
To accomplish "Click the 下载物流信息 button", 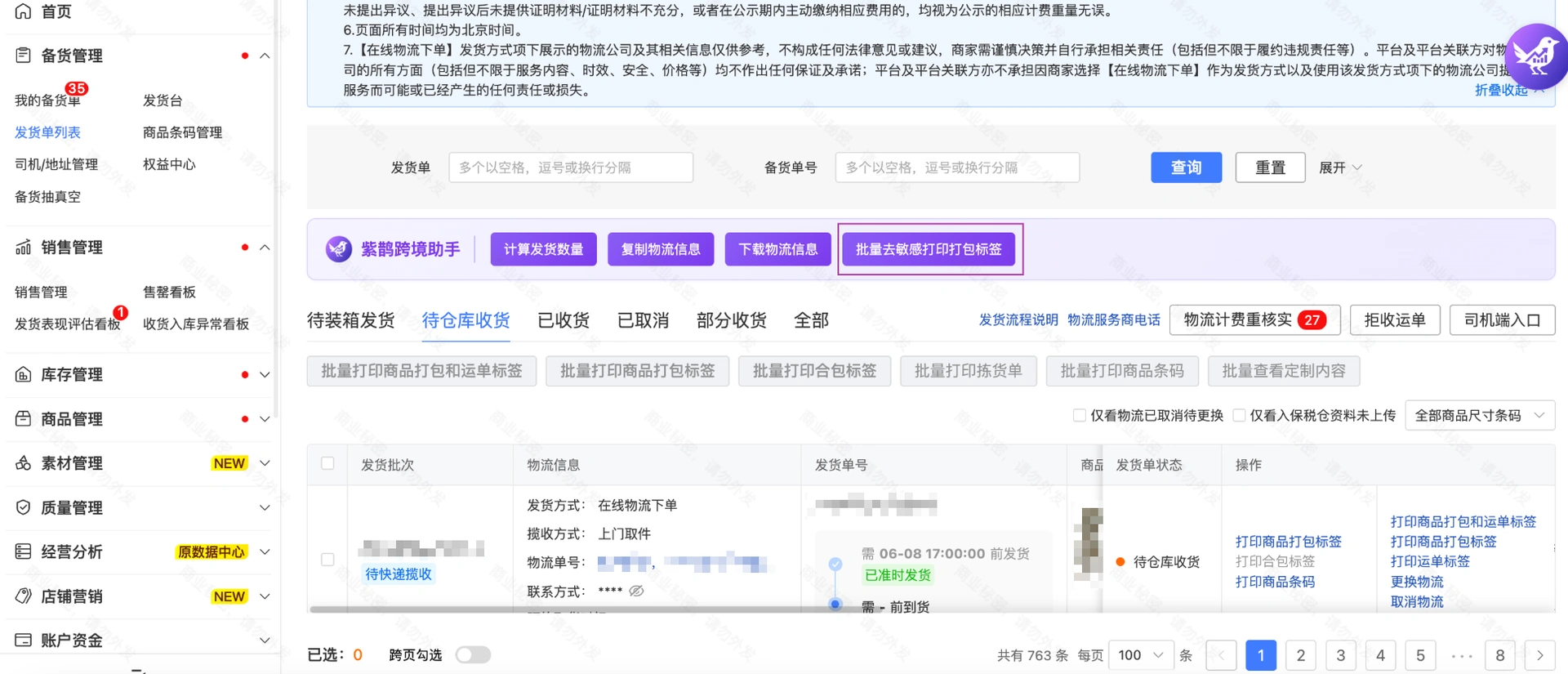I will (x=777, y=249).
